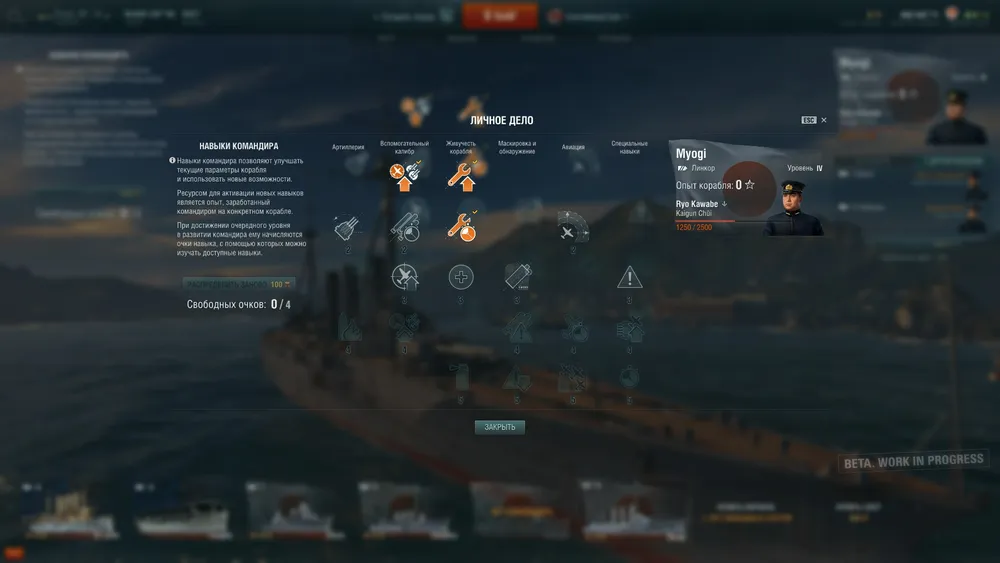Select the level 3 concealment skill icon

tap(517, 277)
